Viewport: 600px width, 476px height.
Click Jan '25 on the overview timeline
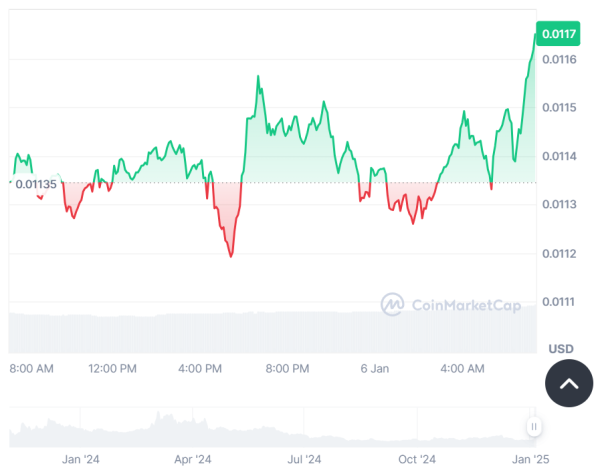tap(530, 459)
